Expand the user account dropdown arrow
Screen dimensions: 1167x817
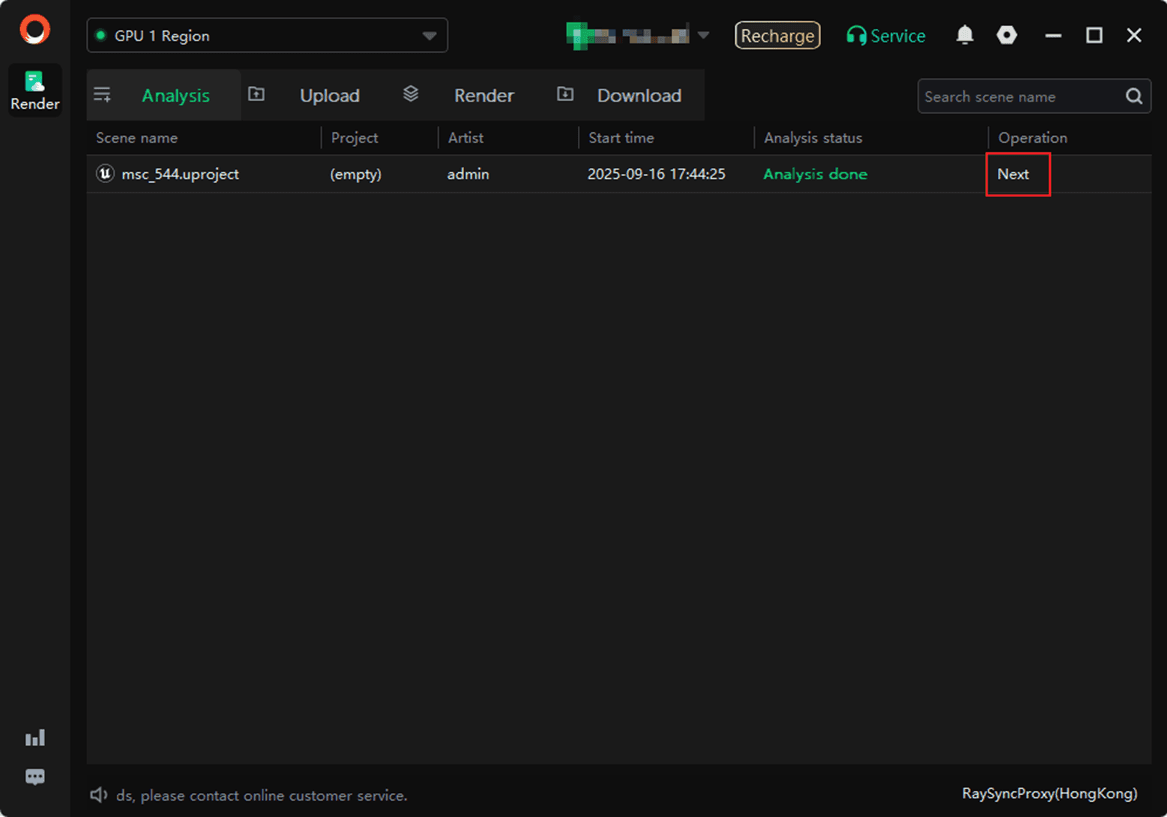[703, 36]
